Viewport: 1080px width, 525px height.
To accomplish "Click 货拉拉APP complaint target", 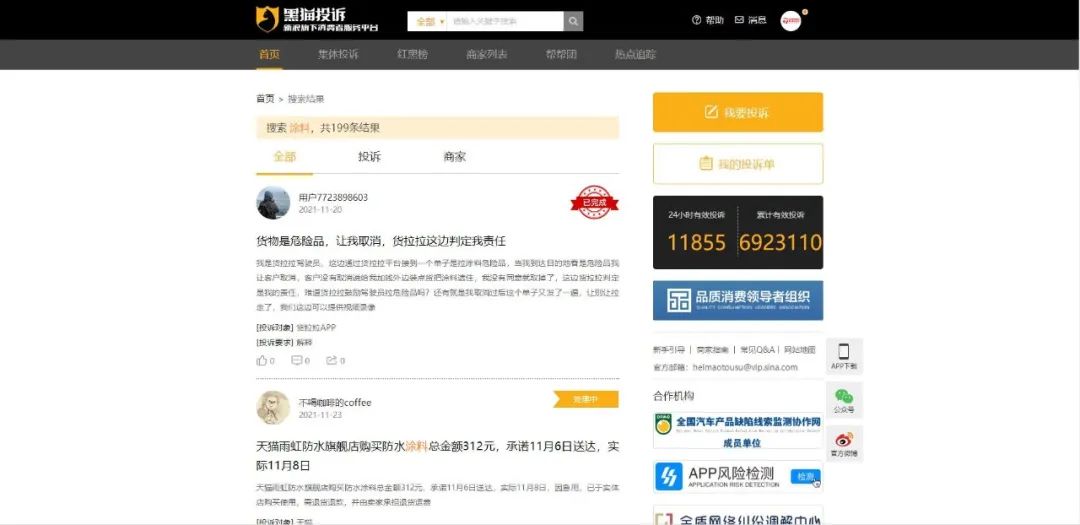I will click(316, 328).
